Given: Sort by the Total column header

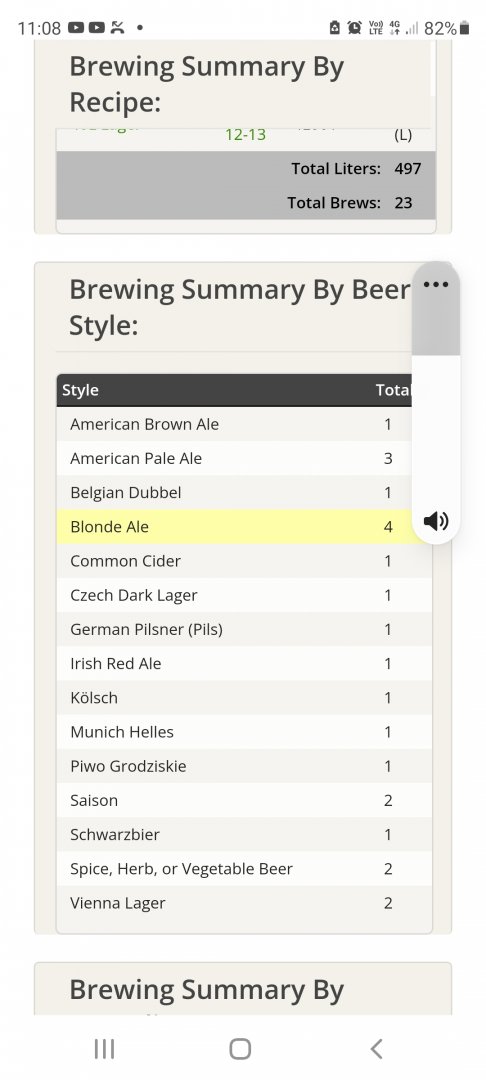Looking at the screenshot, I should coord(393,390).
